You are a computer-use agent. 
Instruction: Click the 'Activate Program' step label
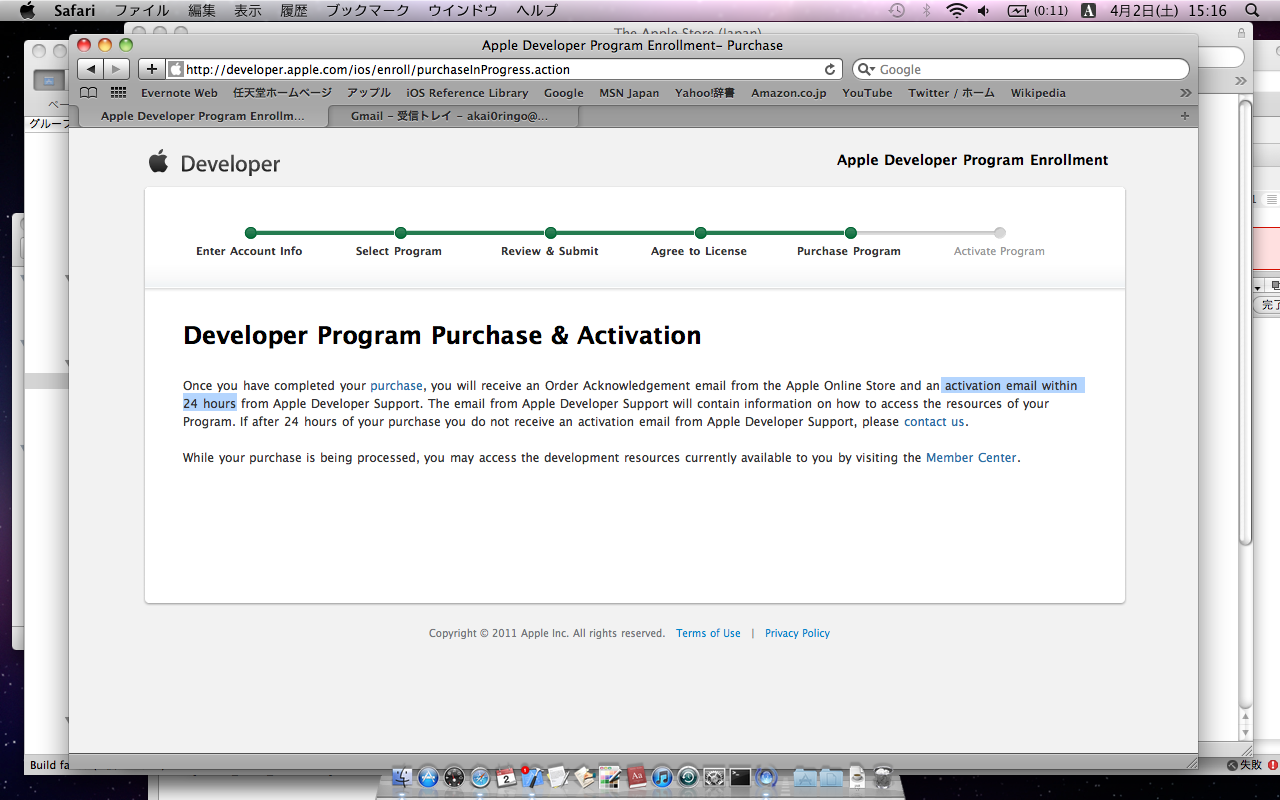[999, 251]
